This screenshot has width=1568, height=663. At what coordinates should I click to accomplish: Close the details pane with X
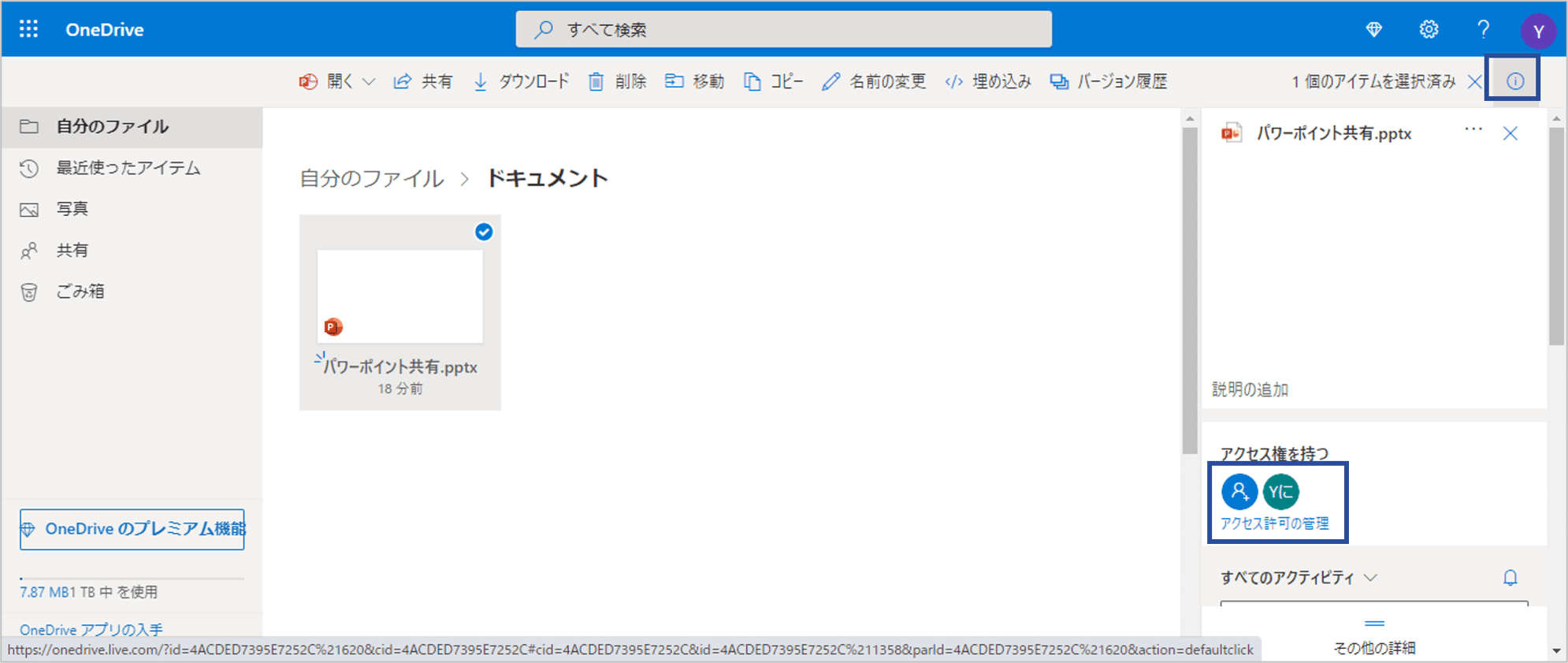pos(1510,133)
